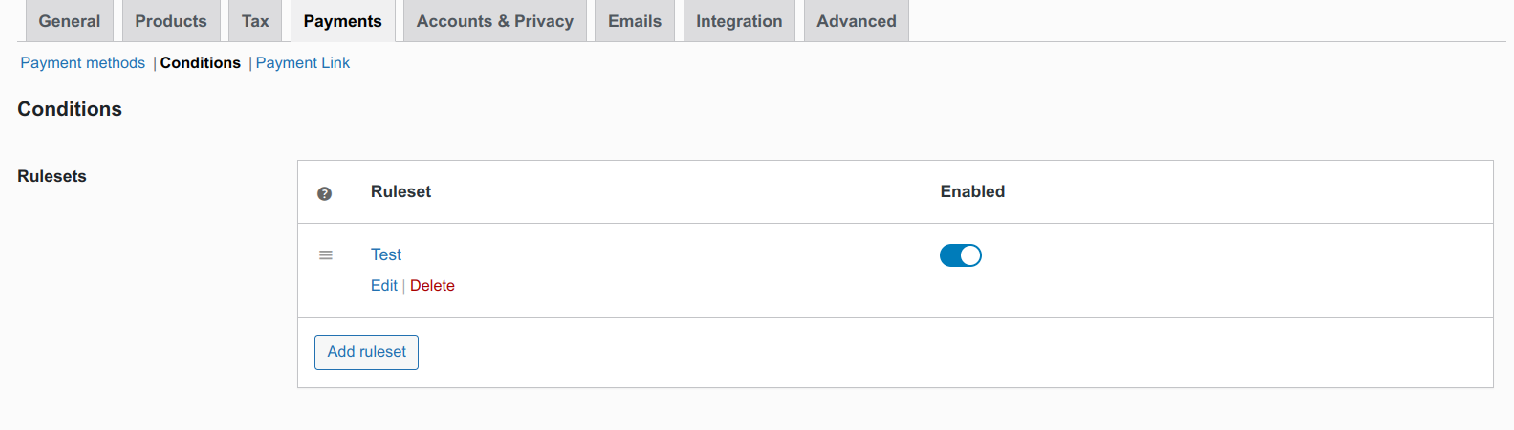Open the General settings tab
This screenshot has width=1514, height=430.
click(69, 21)
